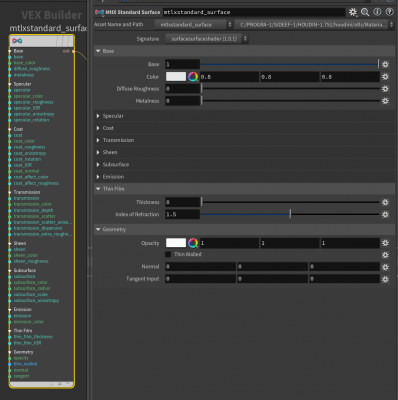Click the Thickness value field

pyautogui.click(x=182, y=202)
